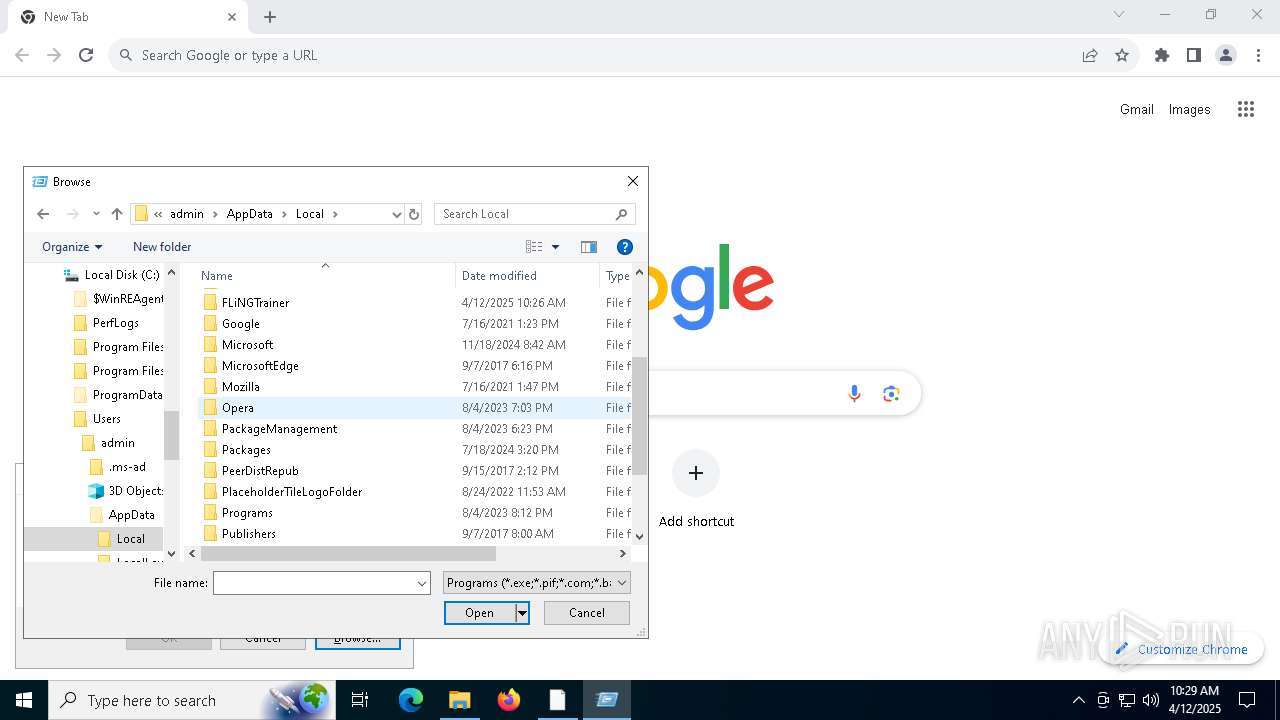Click the Add shortcut plus icon
Screen dimensions: 1280x720
click(696, 473)
